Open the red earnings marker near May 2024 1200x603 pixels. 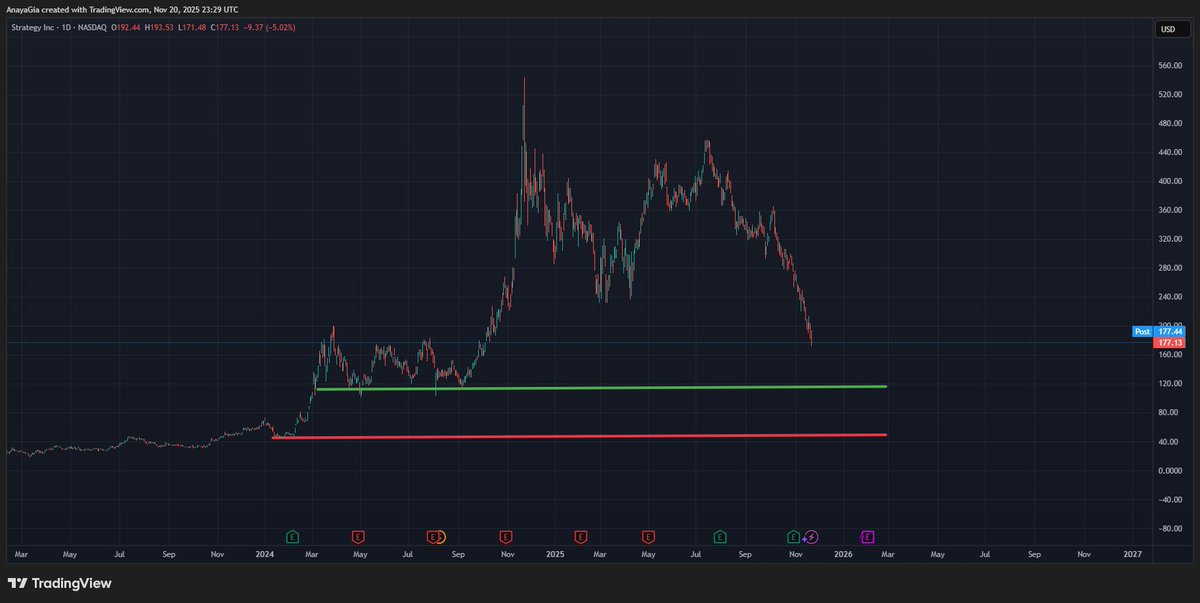[358, 537]
